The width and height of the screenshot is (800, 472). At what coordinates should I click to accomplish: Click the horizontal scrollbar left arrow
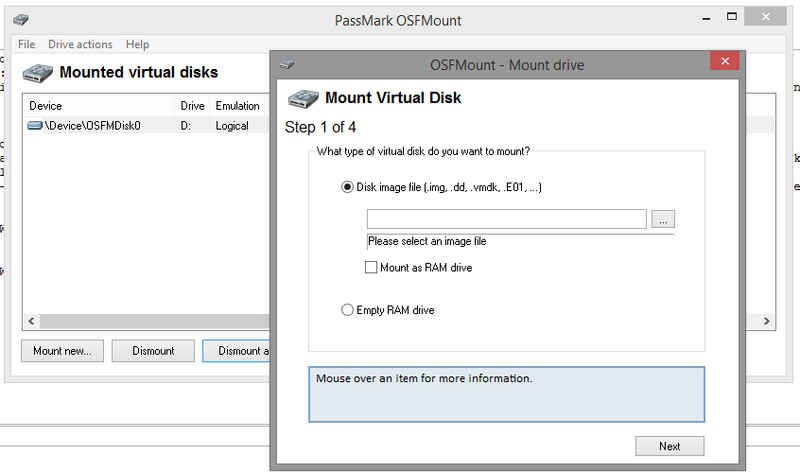coord(30,322)
